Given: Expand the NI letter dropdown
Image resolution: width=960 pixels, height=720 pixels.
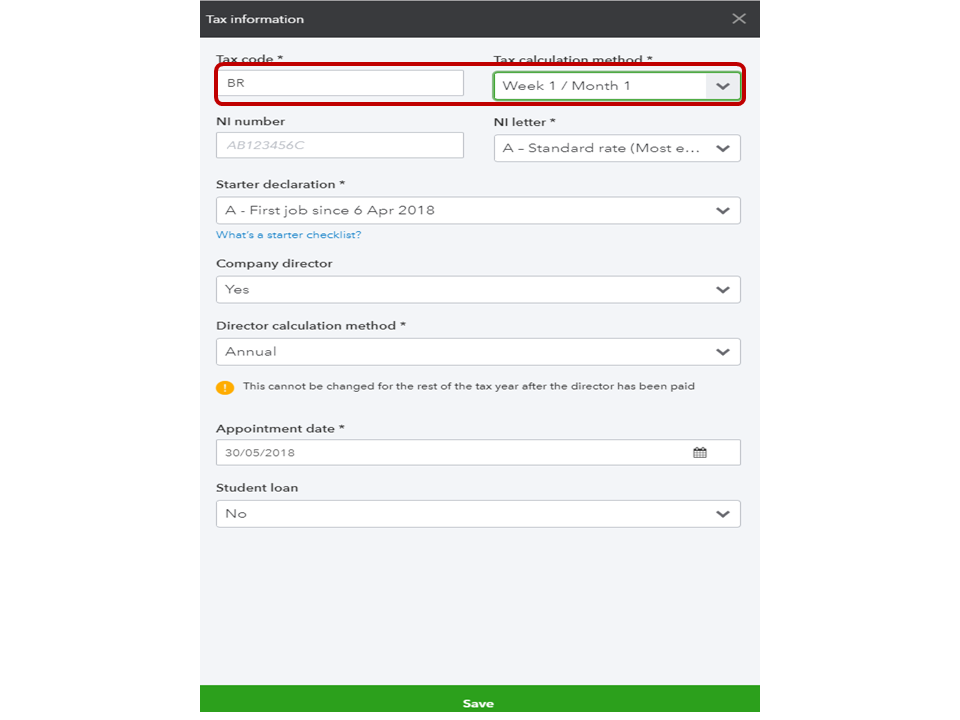Looking at the screenshot, I should click(617, 148).
